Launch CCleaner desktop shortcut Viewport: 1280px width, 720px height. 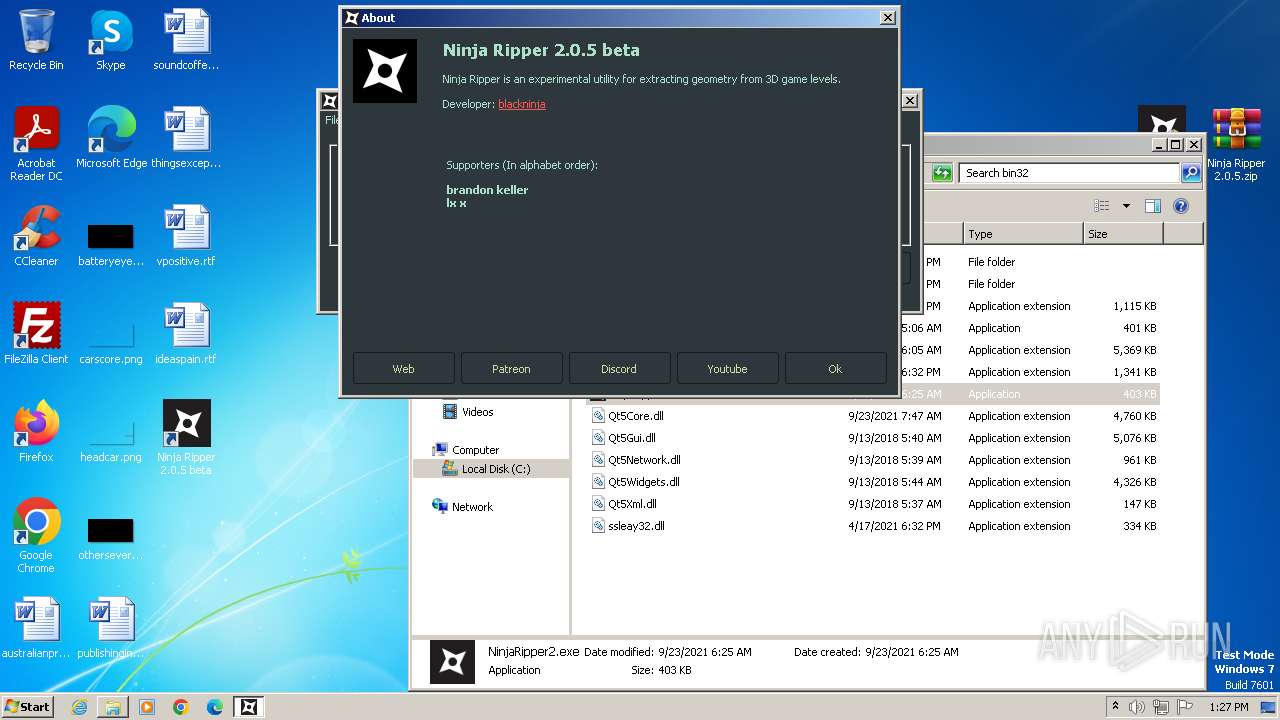click(36, 236)
